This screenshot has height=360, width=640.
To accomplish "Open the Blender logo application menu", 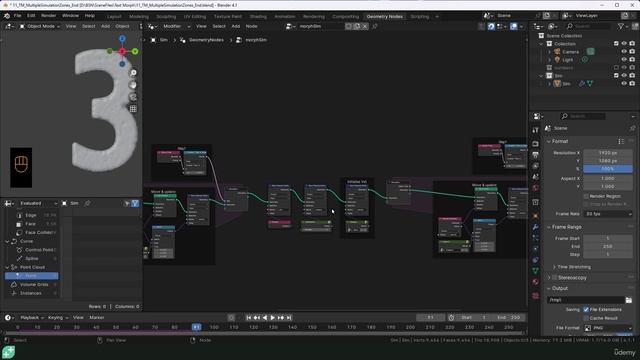I will [7, 16].
